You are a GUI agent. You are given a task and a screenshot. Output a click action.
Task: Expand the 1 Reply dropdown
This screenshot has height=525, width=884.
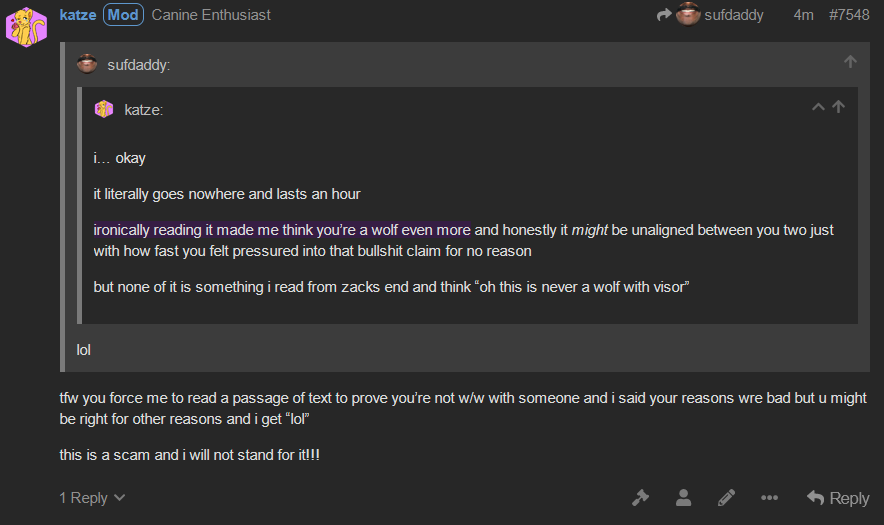pos(92,498)
